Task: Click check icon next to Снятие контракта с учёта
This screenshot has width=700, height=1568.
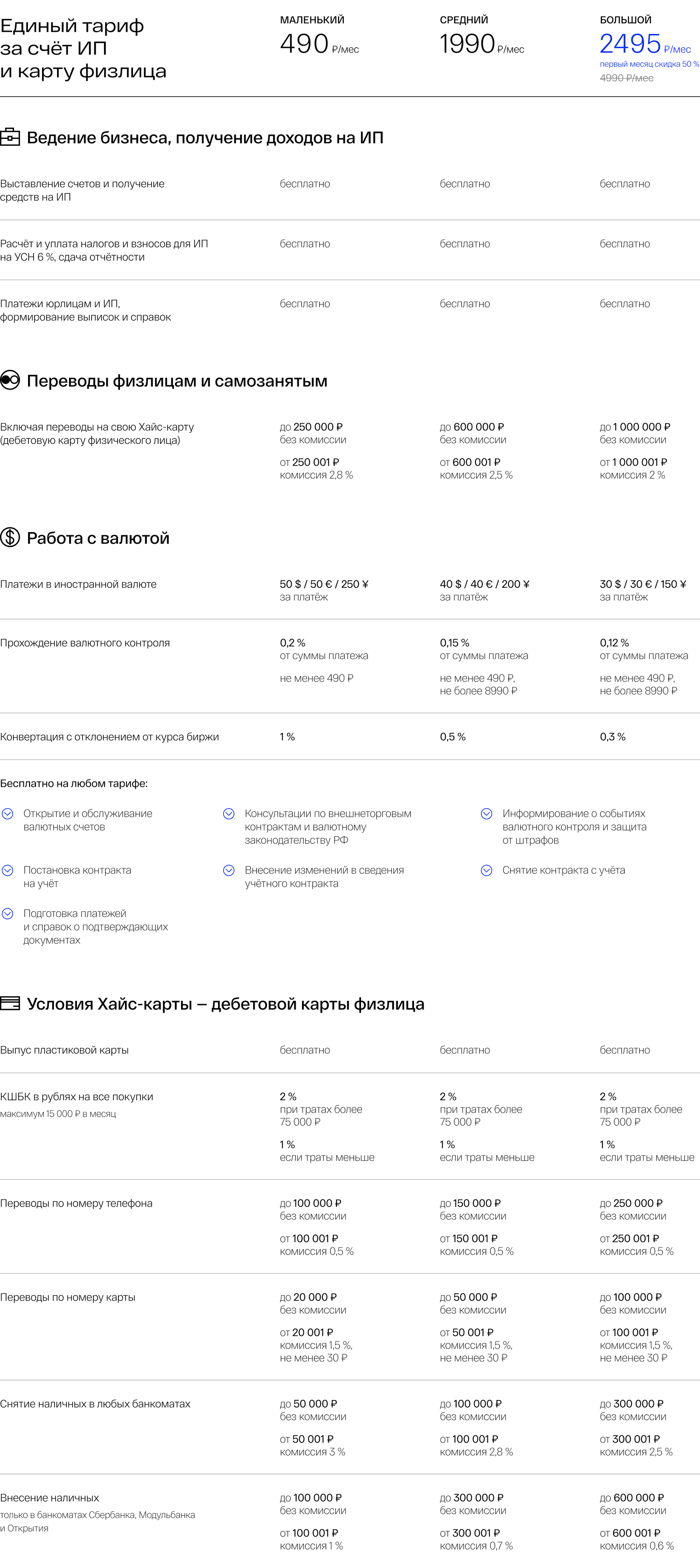Action: 487,870
